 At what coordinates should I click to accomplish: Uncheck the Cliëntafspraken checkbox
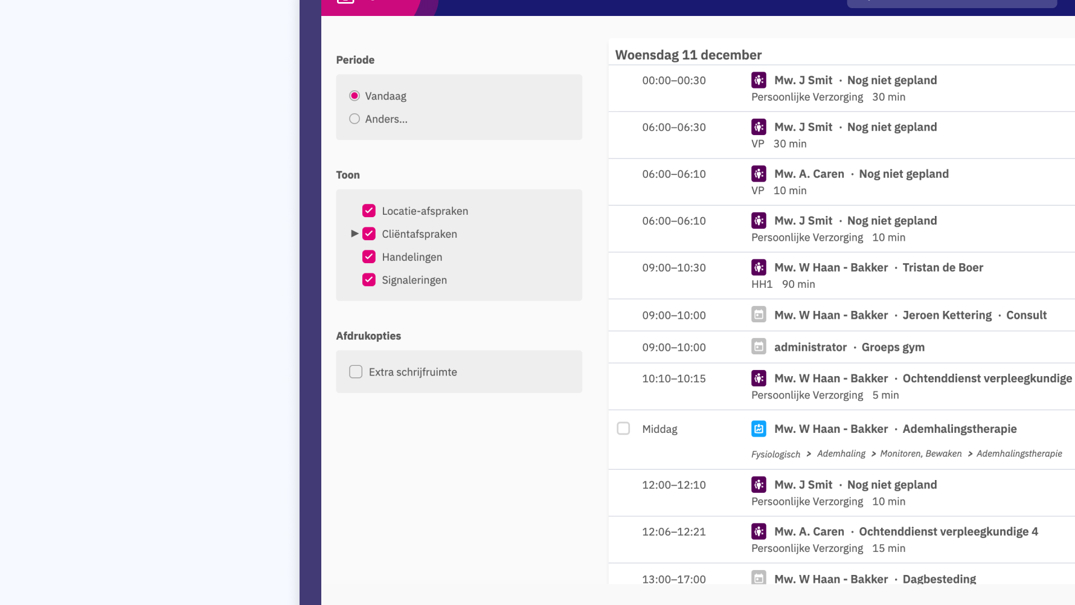coord(369,234)
